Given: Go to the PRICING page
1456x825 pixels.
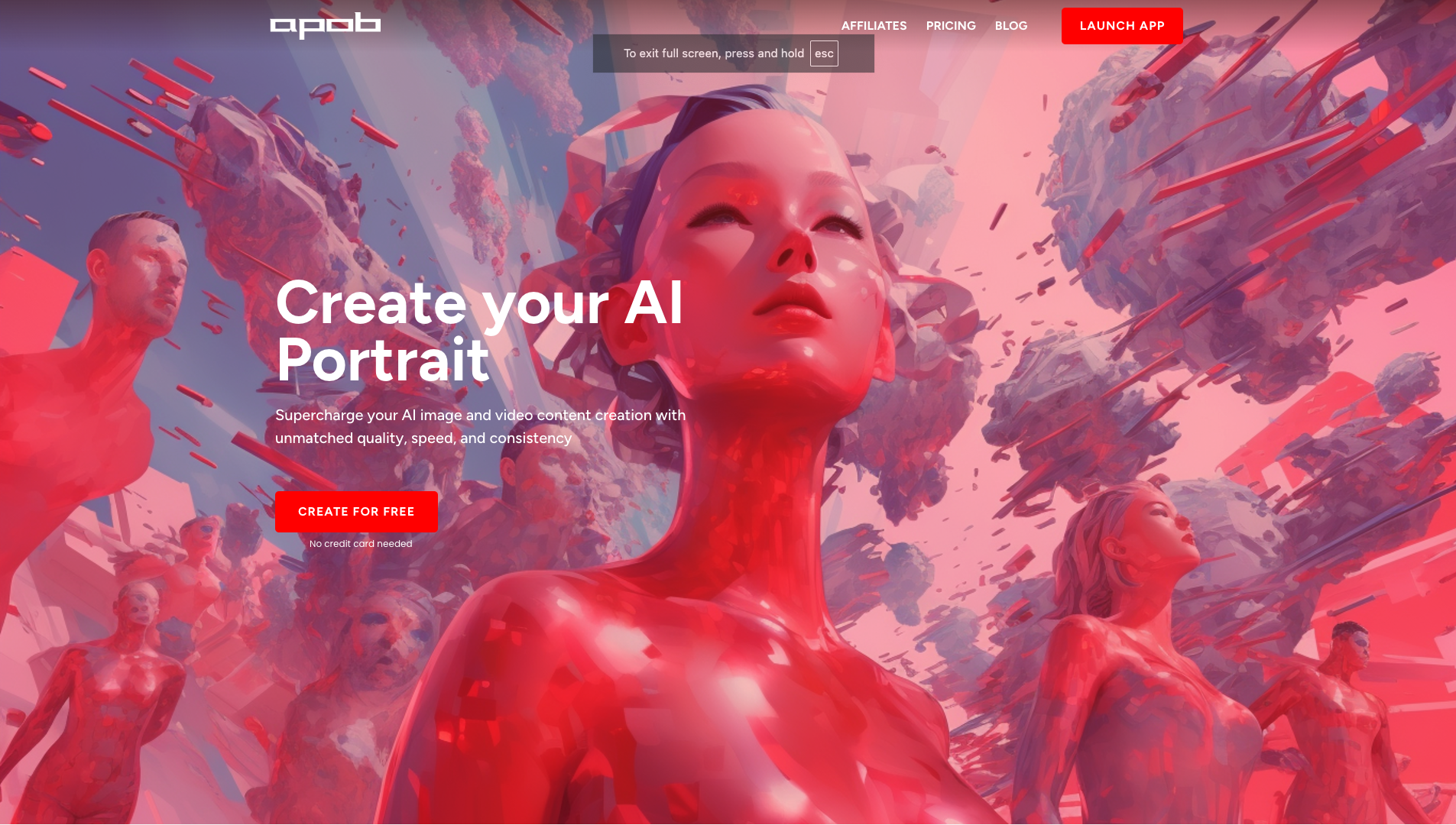Looking at the screenshot, I should pyautogui.click(x=951, y=26).
